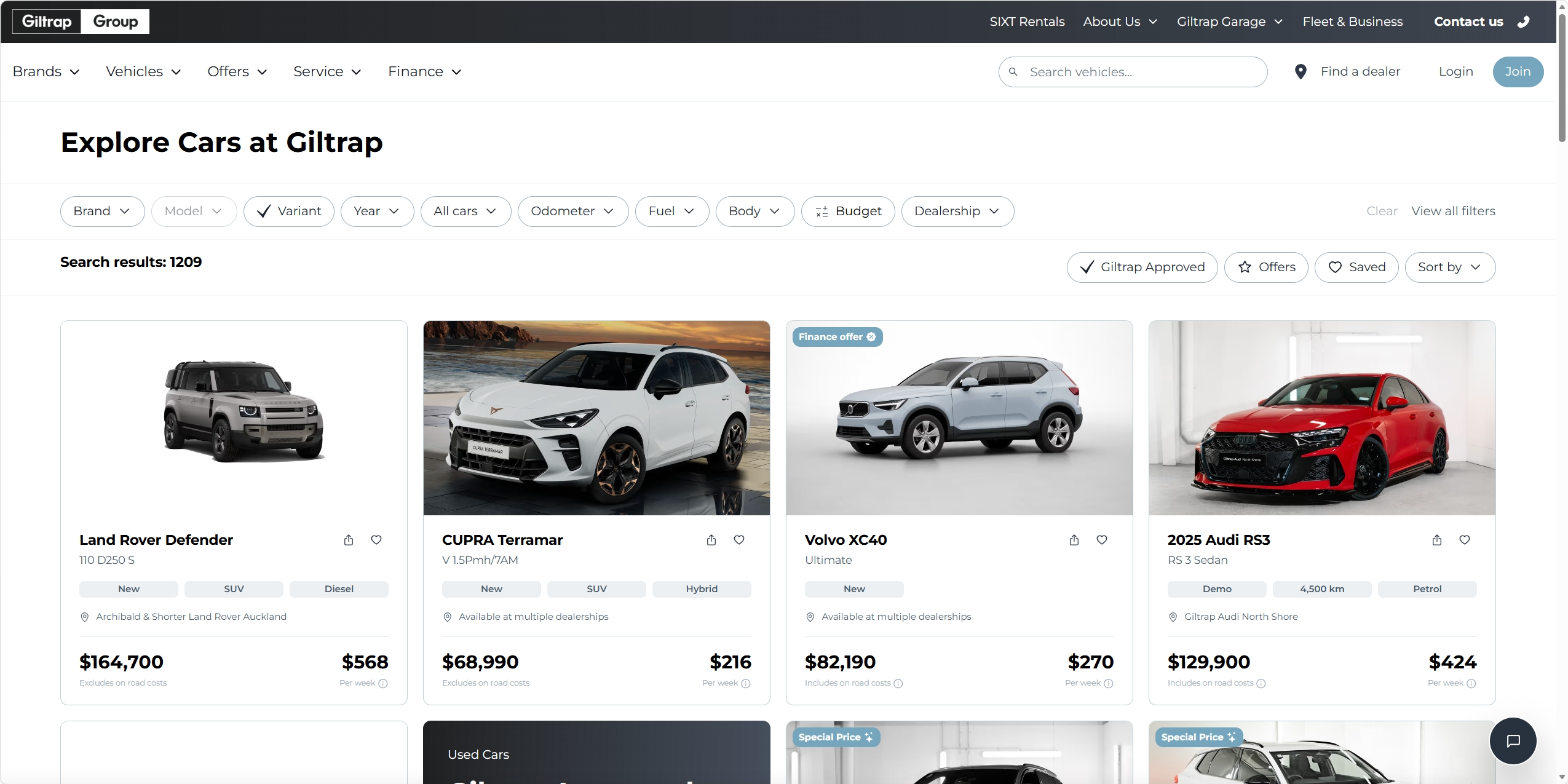This screenshot has height=784, width=1568.
Task: Expand the Odometer filter dropdown
Action: 573,212
